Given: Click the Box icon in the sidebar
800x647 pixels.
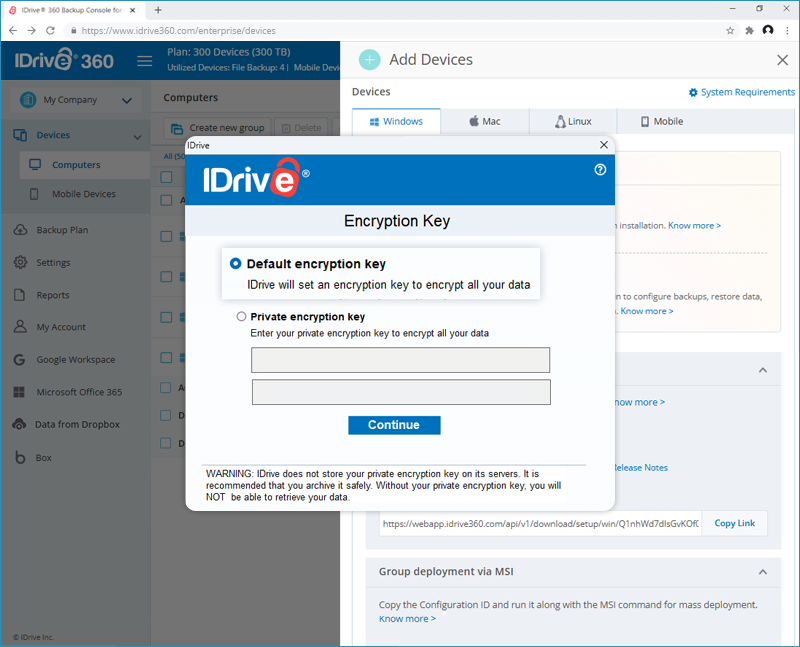Looking at the screenshot, I should (20, 457).
